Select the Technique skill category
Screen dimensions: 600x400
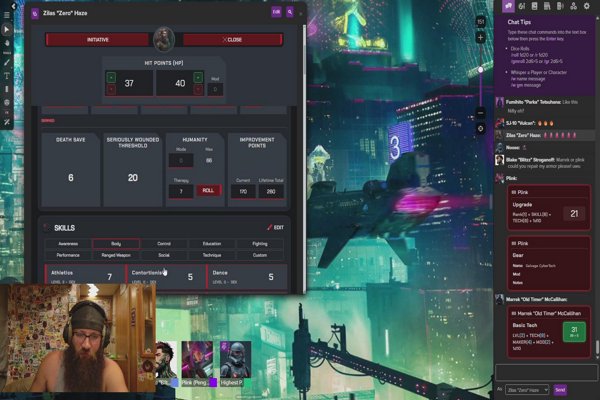pyautogui.click(x=212, y=255)
